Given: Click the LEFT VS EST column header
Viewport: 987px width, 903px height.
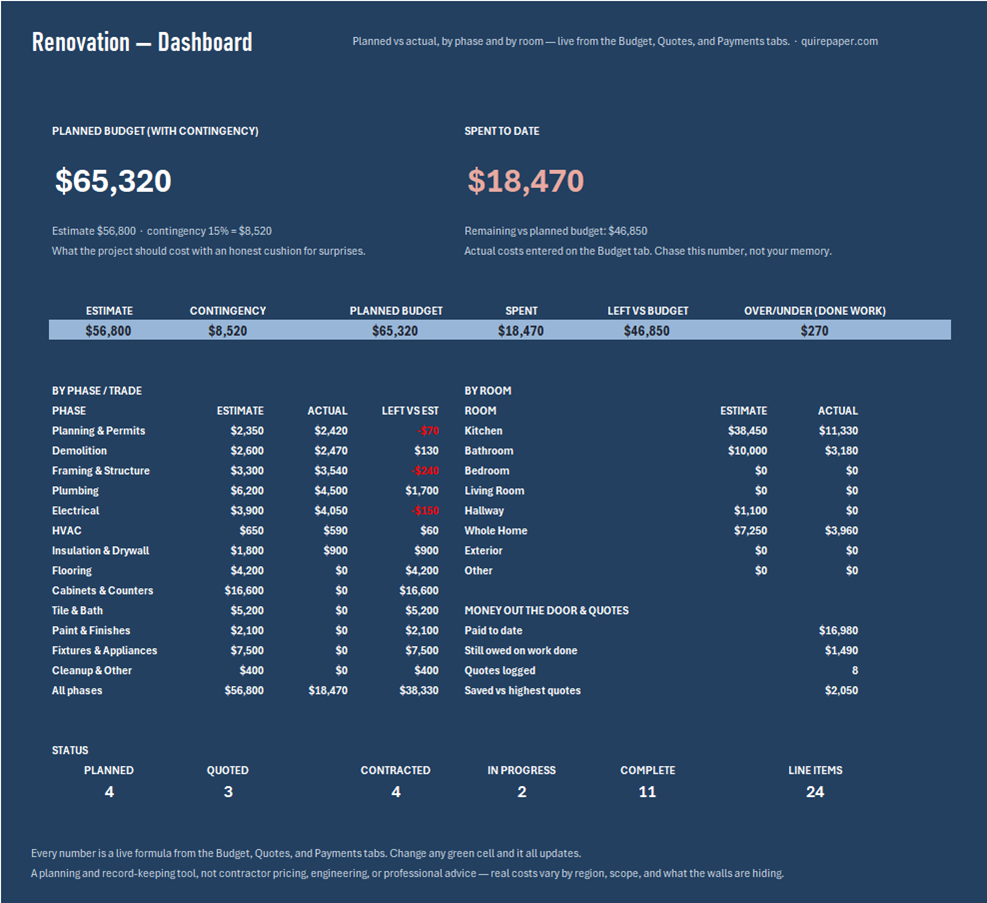Looking at the screenshot, I should click(410, 411).
